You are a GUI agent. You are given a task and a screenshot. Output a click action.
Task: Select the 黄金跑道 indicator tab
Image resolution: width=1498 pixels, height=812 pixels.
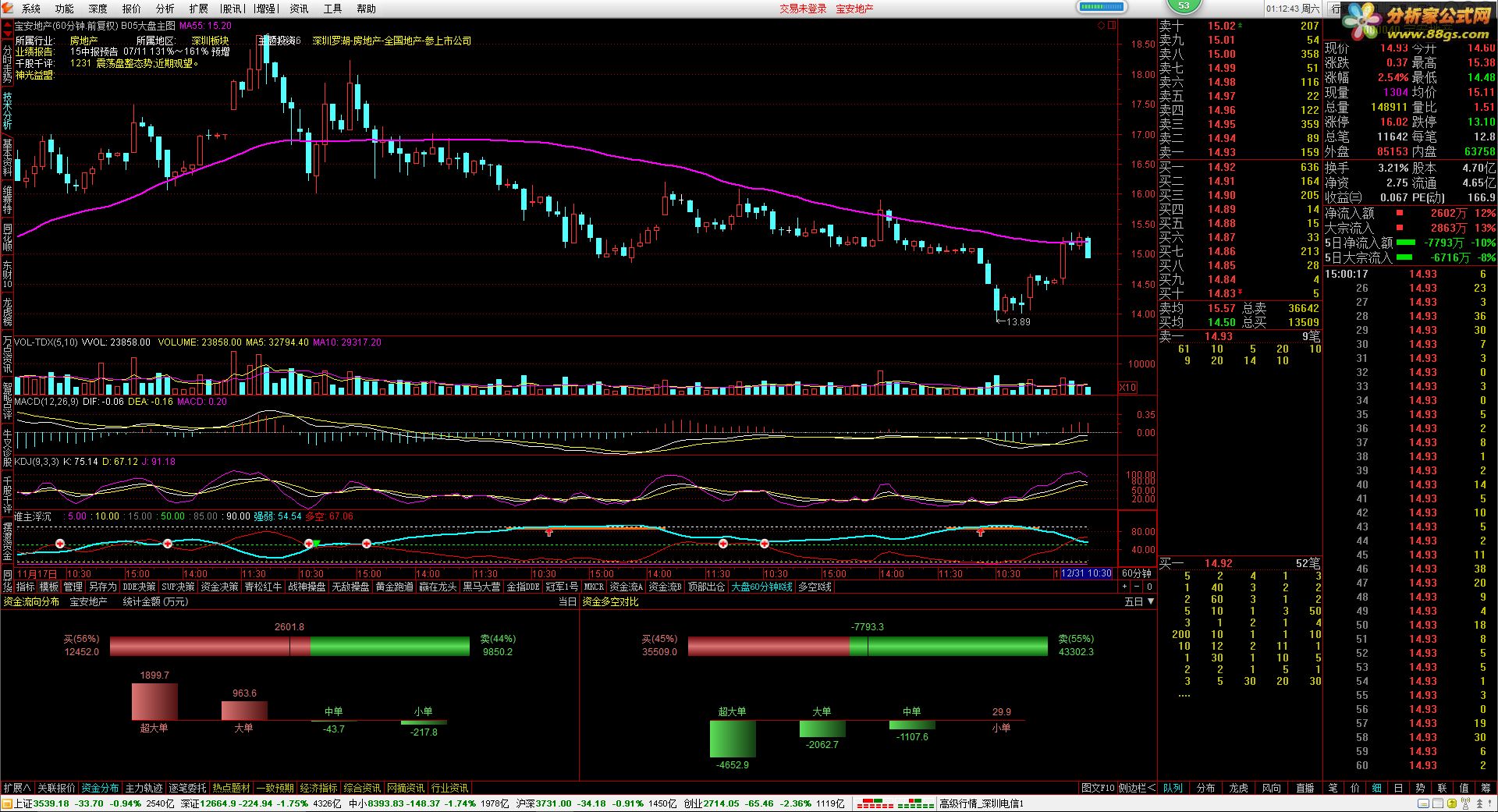395,587
